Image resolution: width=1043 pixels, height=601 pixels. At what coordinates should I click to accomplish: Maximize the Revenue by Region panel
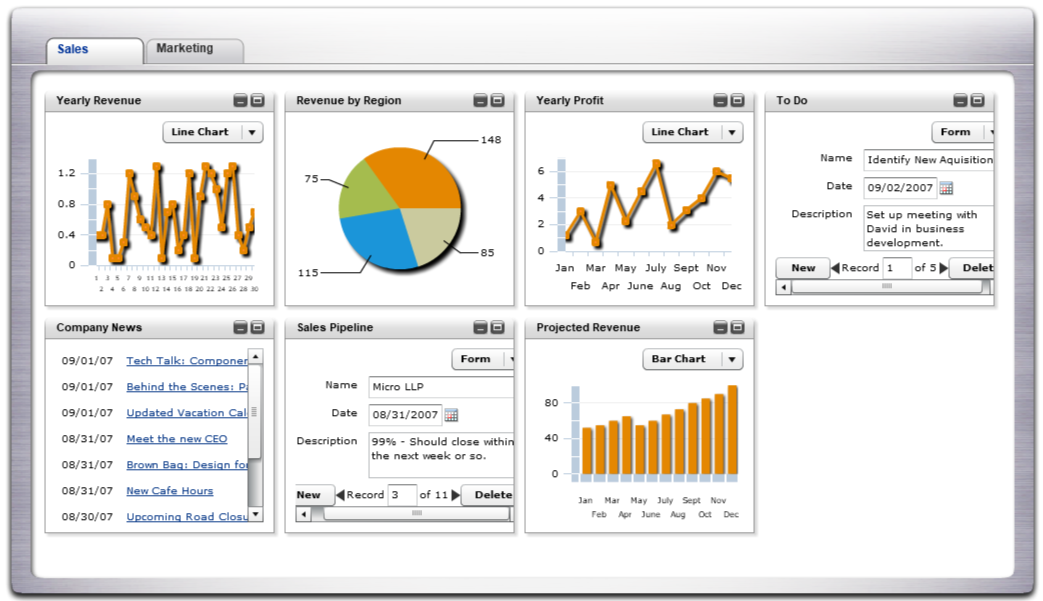[498, 100]
